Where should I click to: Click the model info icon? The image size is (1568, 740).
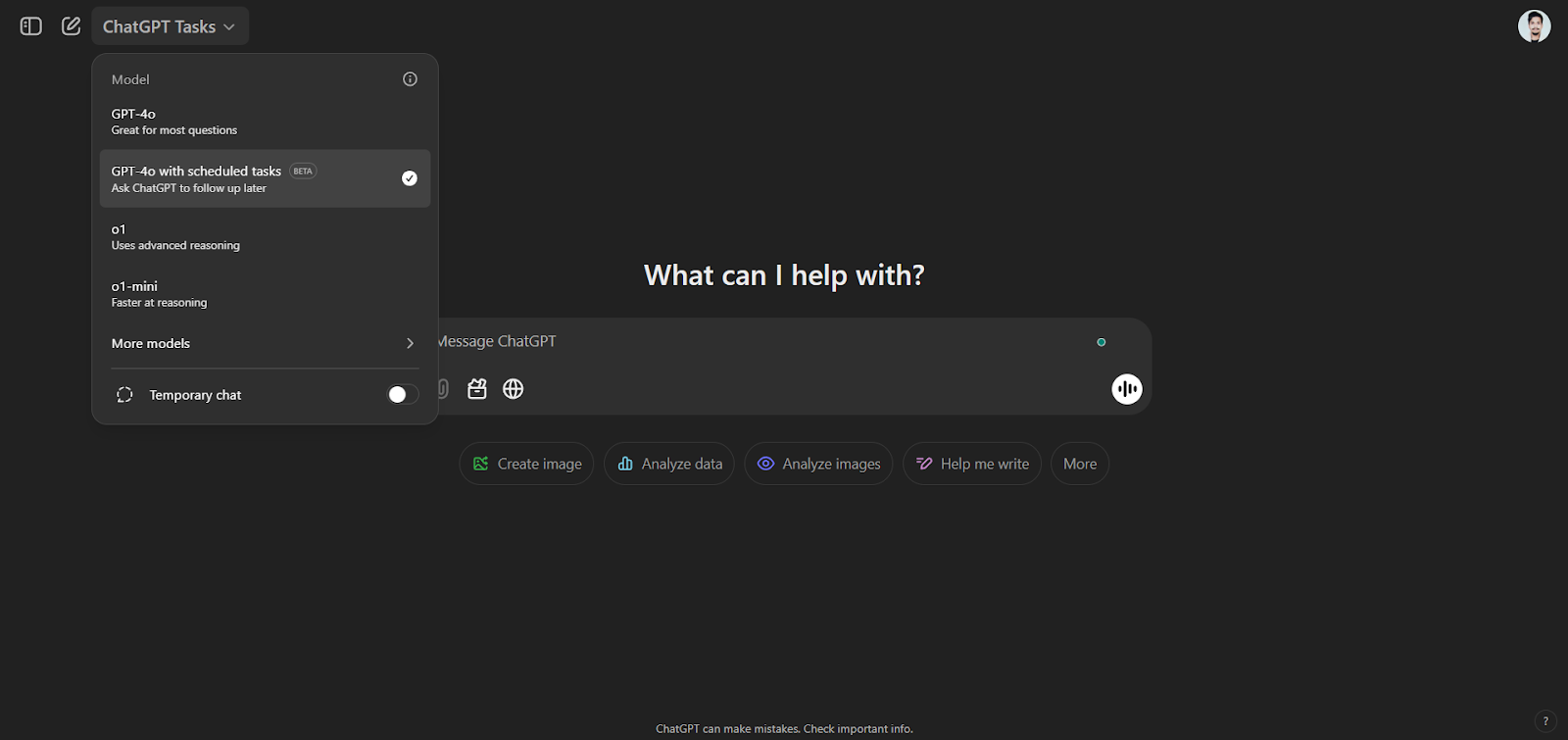point(410,79)
